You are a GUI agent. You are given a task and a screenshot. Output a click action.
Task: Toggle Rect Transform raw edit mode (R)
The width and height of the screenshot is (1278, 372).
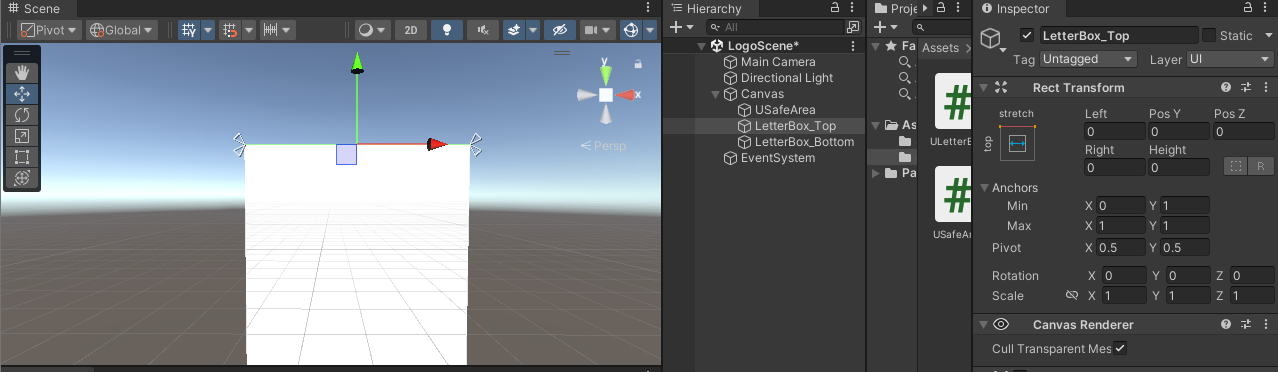click(1261, 167)
